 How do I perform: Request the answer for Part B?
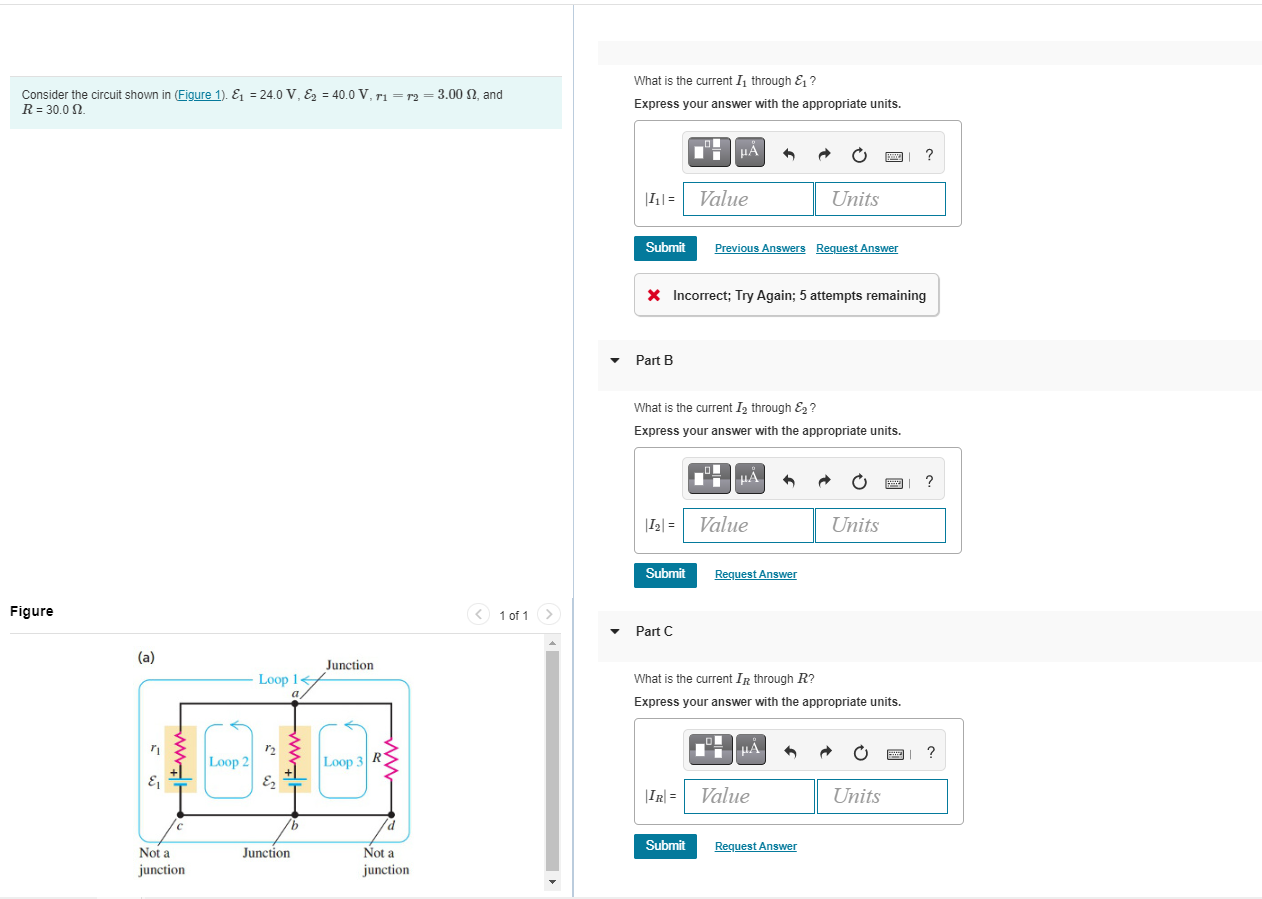coord(756,574)
